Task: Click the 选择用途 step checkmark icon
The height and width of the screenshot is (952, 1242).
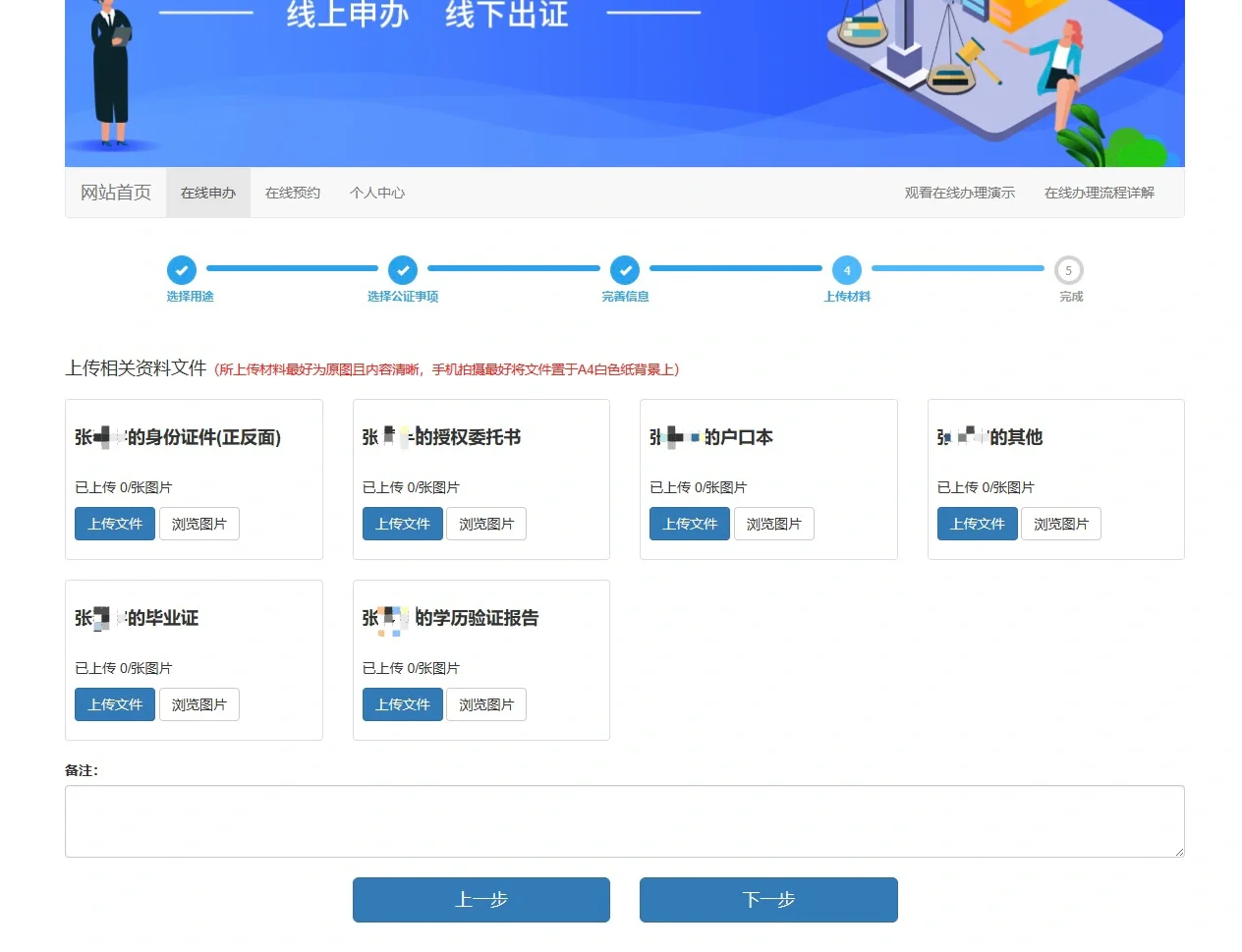Action: [181, 270]
